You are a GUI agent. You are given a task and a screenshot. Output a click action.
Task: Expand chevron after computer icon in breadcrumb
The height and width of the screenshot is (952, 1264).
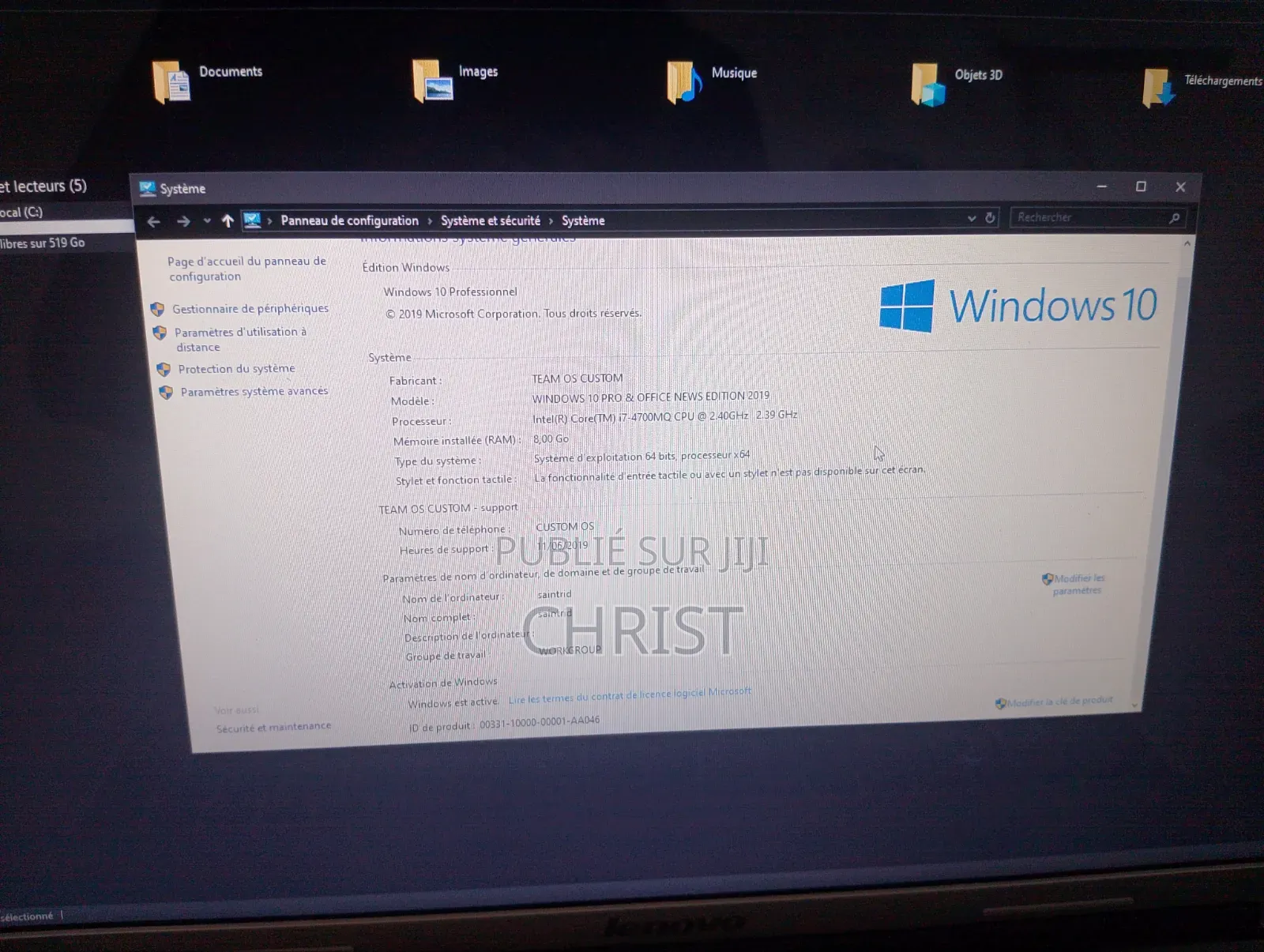click(270, 221)
